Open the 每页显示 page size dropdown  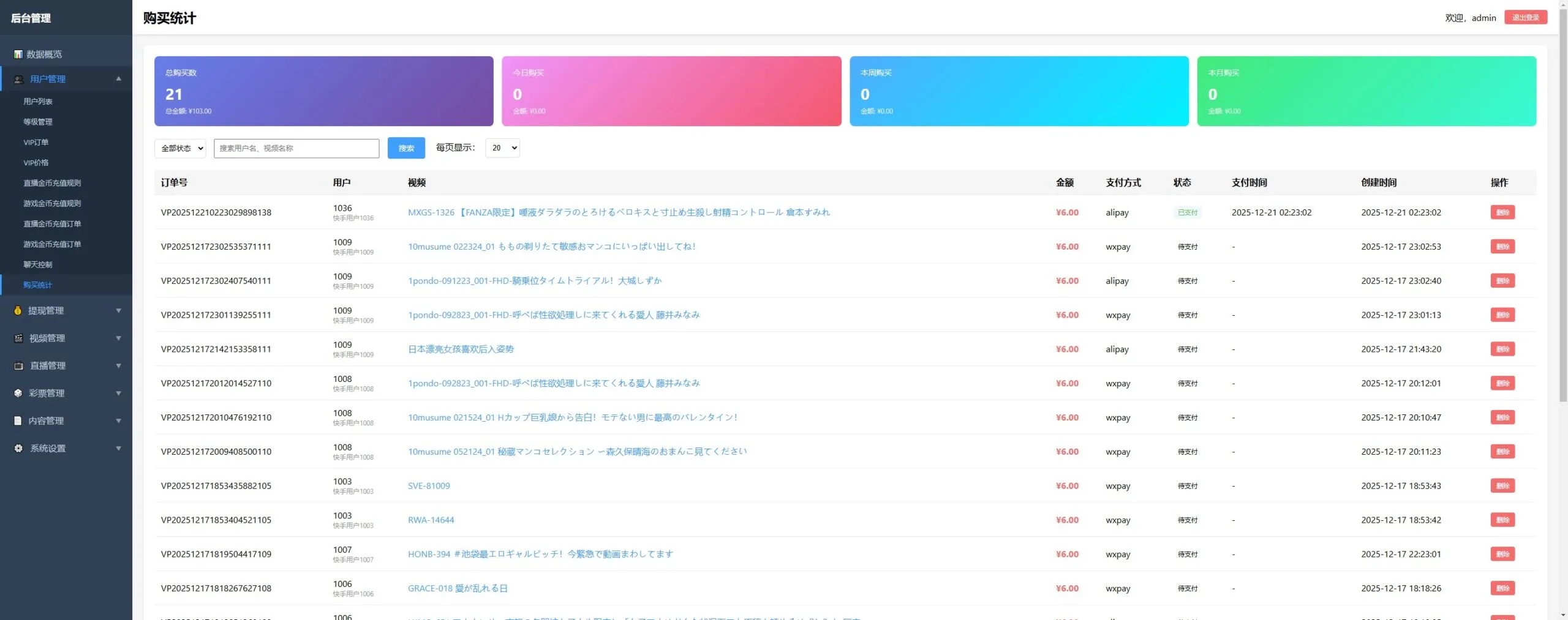(x=502, y=148)
